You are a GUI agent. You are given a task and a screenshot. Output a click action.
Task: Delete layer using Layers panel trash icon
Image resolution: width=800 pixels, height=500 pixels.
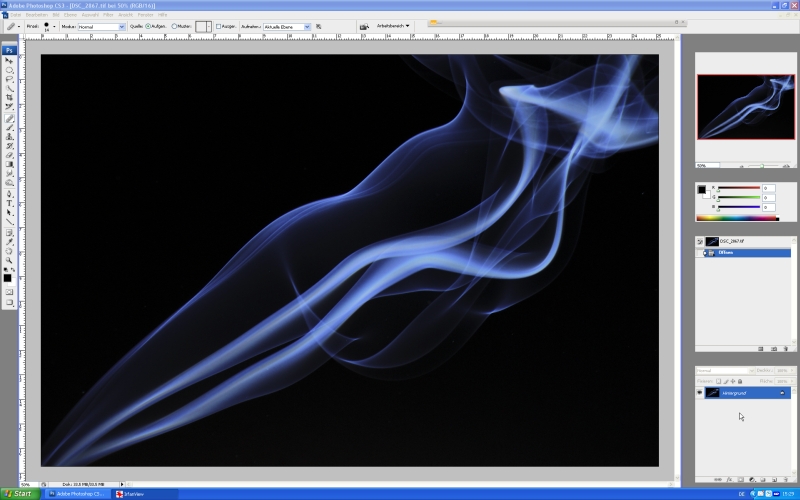(786, 480)
